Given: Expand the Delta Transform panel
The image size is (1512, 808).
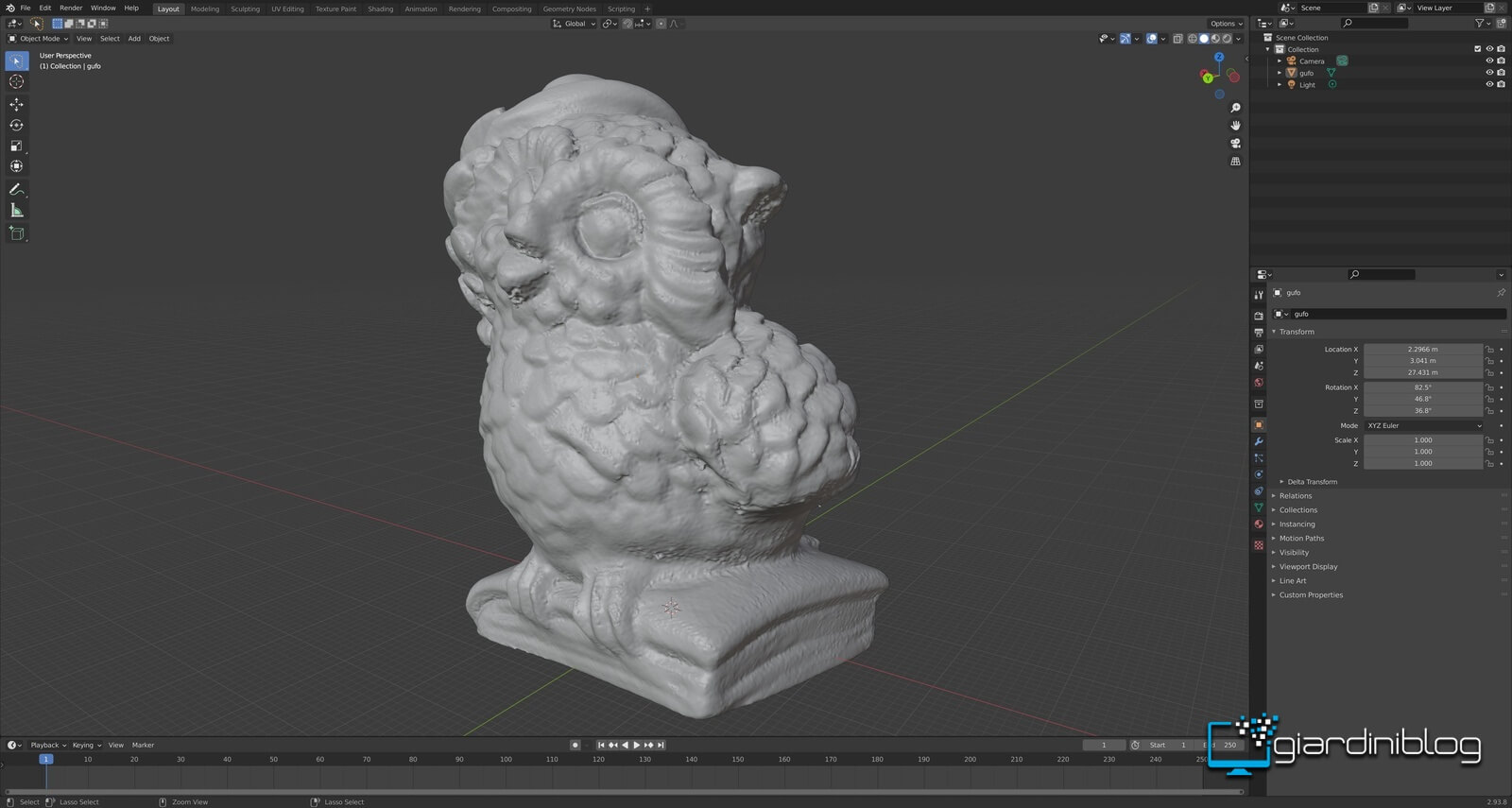Looking at the screenshot, I should (1312, 482).
